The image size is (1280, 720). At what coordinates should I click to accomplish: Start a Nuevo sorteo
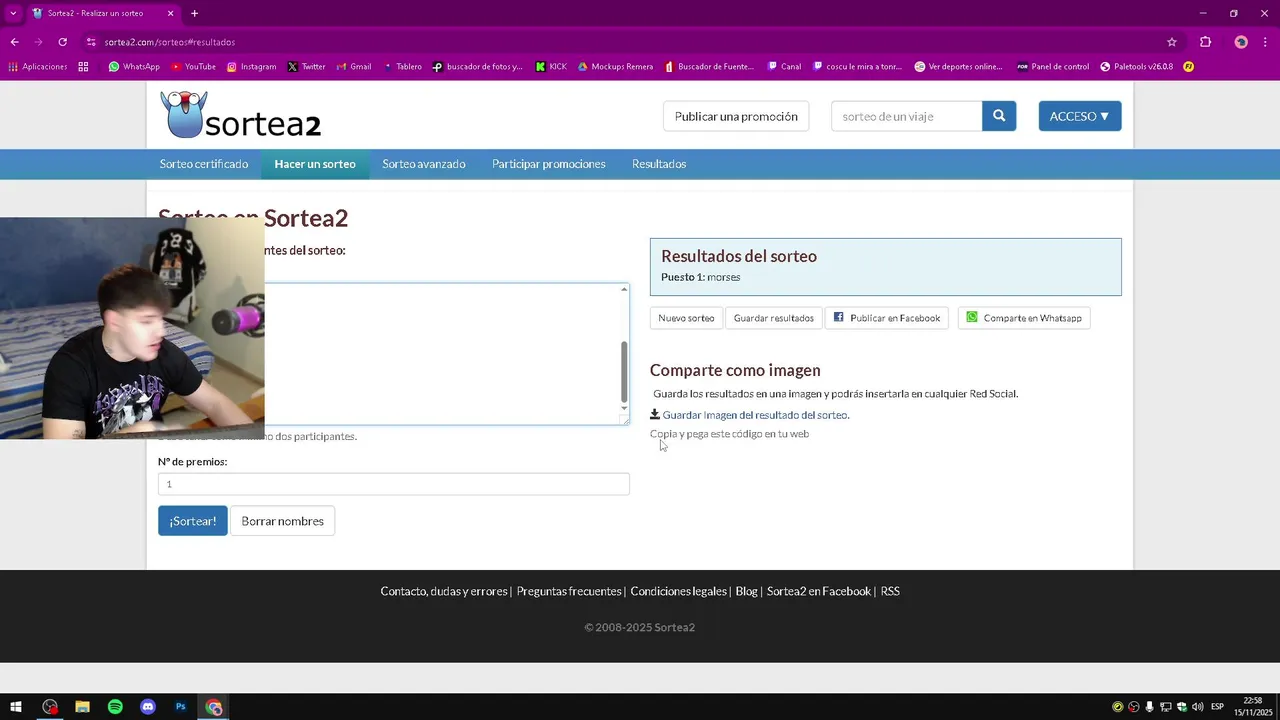[x=686, y=318]
